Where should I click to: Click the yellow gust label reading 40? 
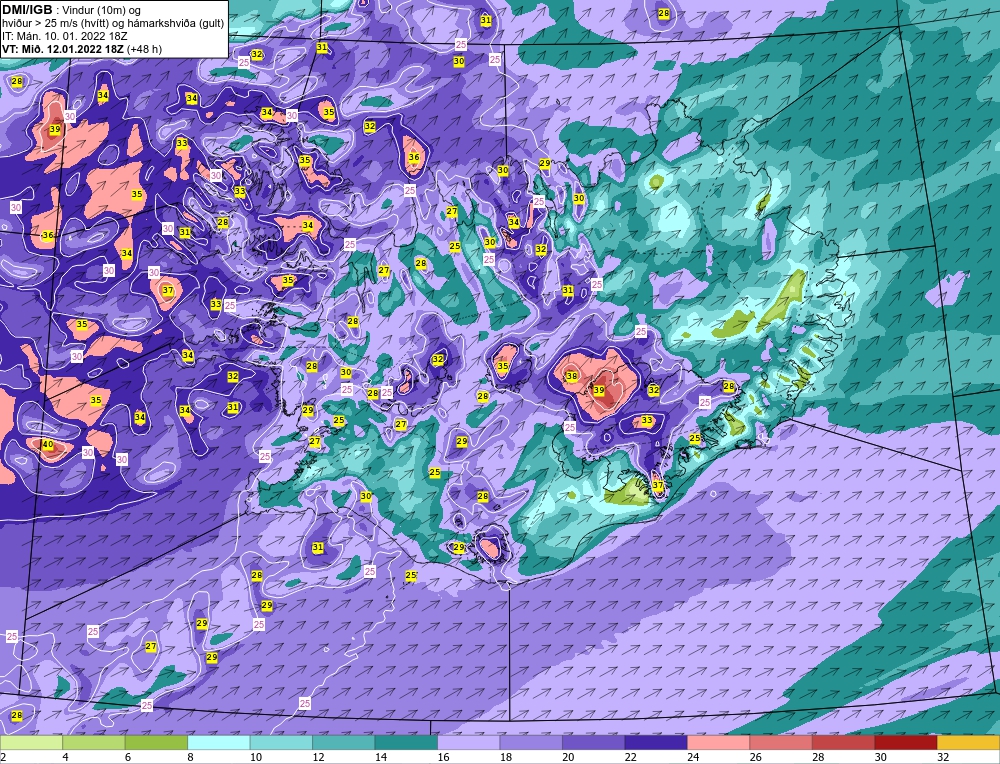[x=47, y=444]
